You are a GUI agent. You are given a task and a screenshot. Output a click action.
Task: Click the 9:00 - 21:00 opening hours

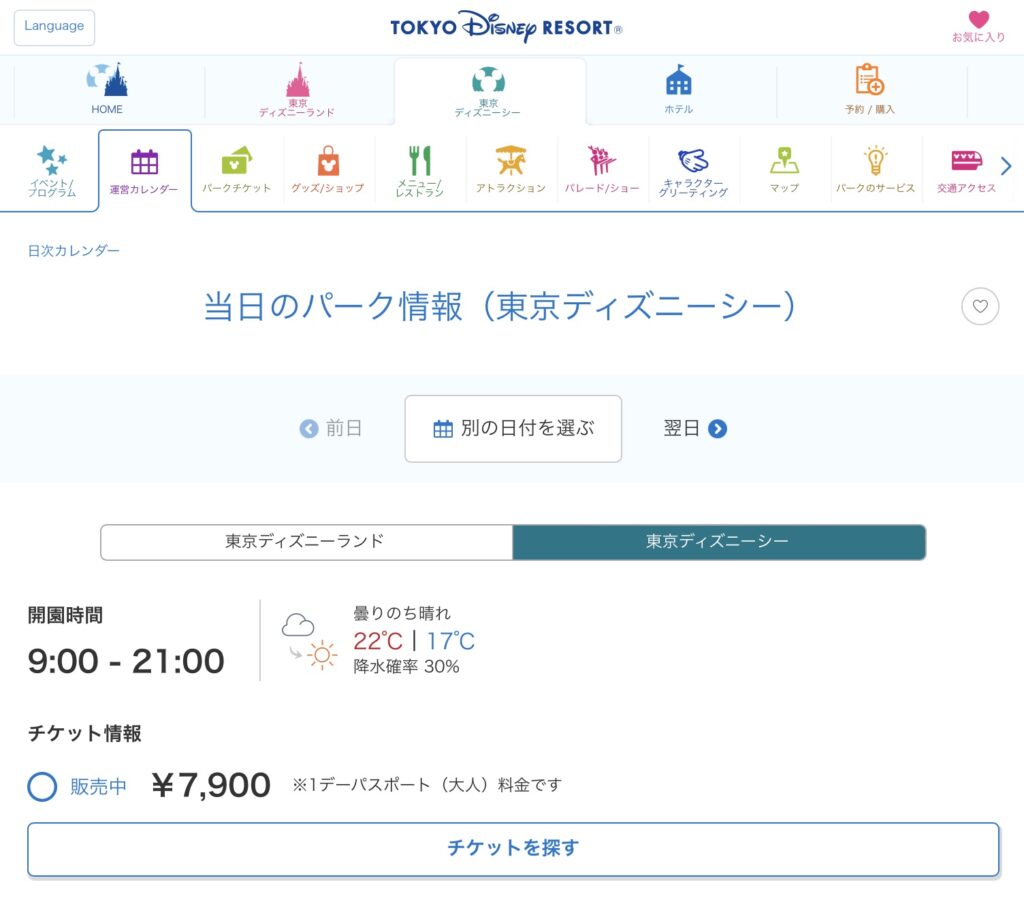point(126,661)
